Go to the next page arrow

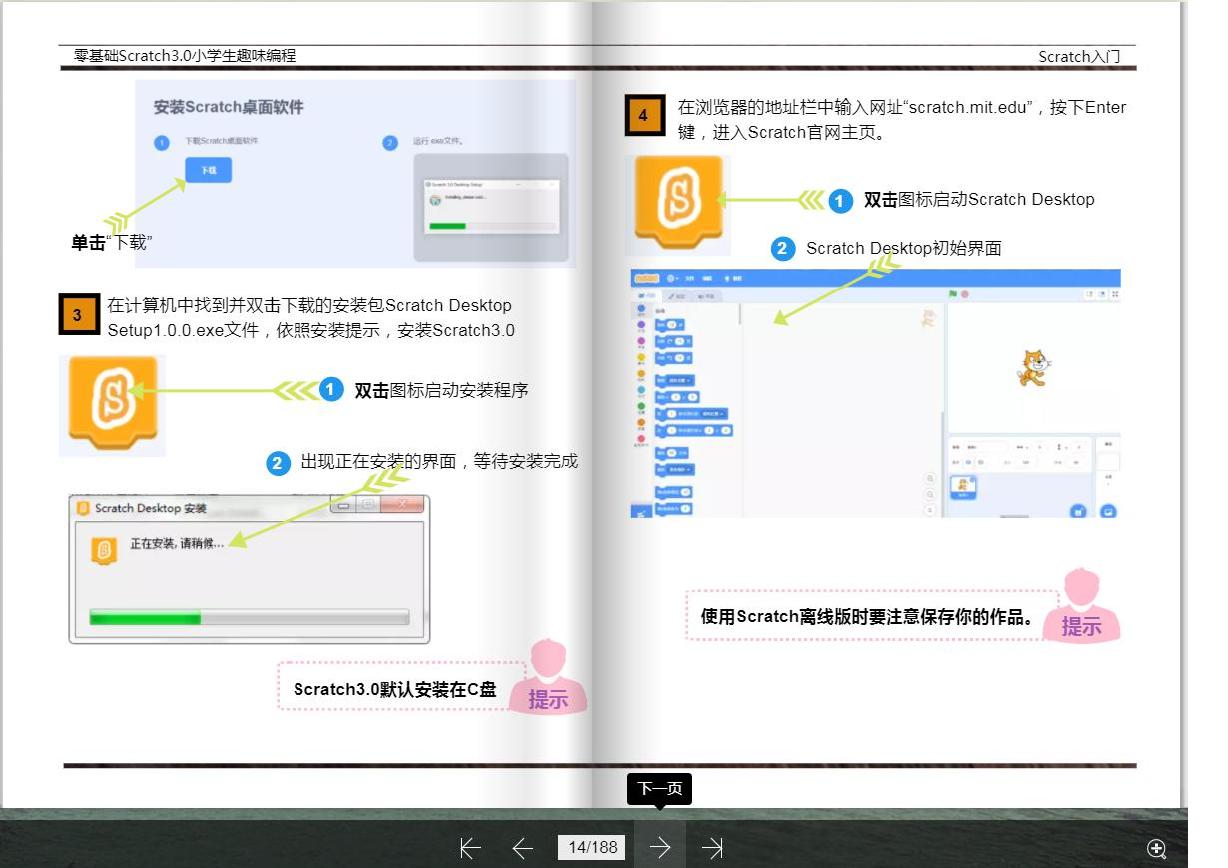pos(660,847)
